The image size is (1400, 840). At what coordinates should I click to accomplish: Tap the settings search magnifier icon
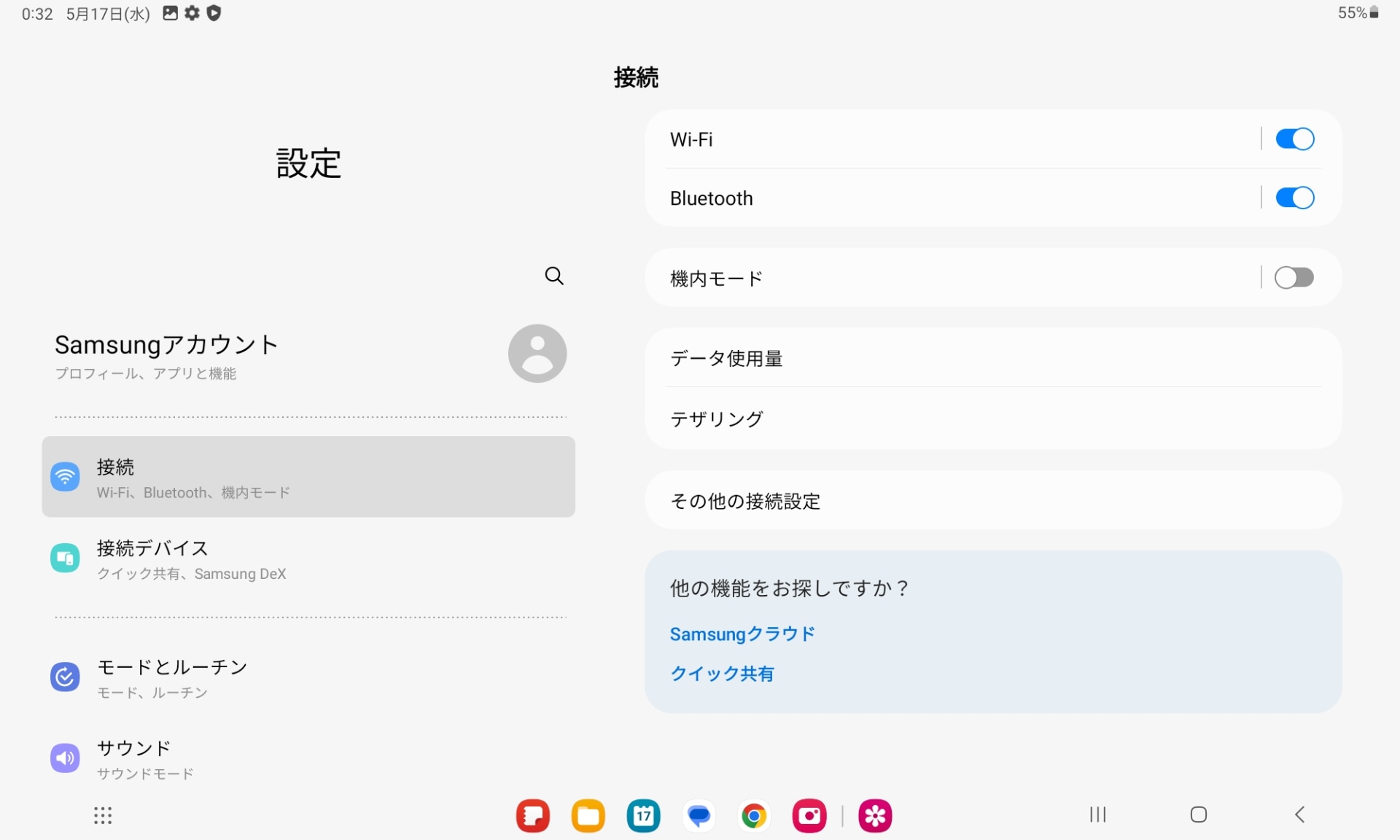554,276
